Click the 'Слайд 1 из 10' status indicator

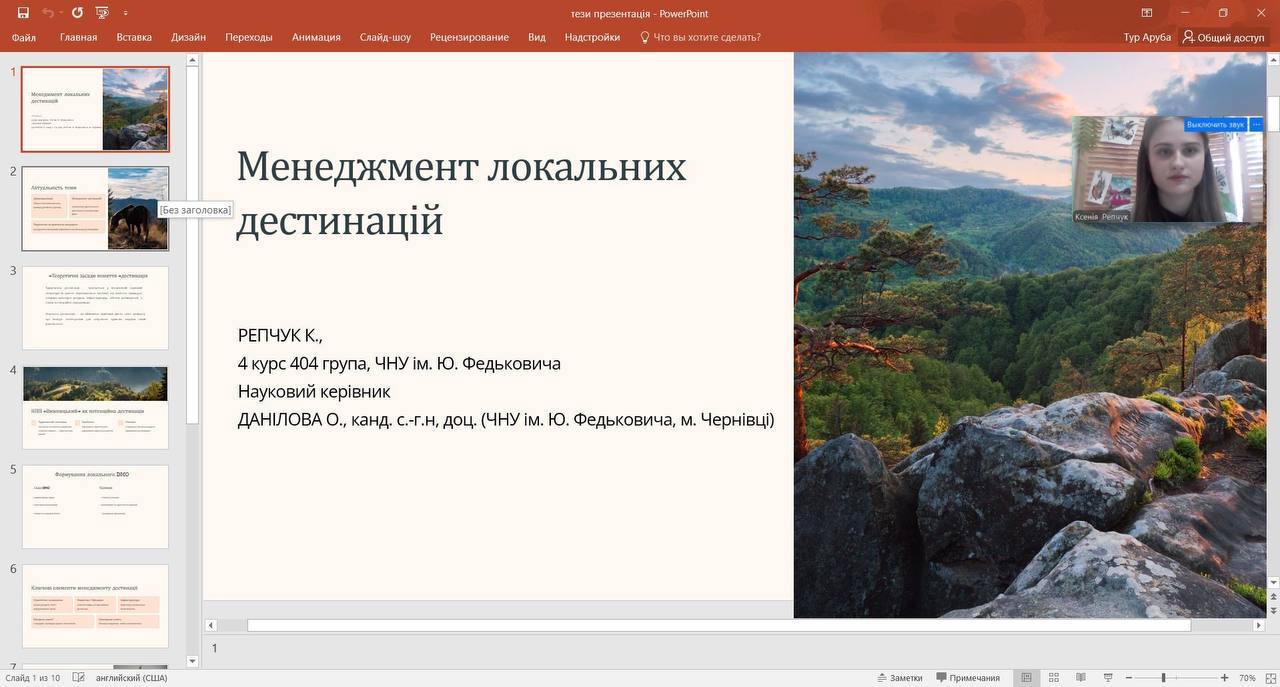pyautogui.click(x=32, y=678)
